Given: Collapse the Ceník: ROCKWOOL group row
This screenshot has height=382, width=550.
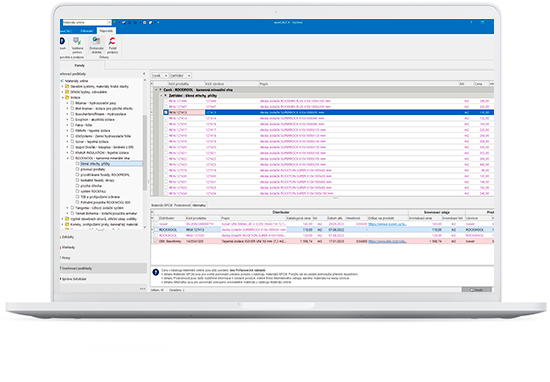Looking at the screenshot, I should (x=156, y=90).
